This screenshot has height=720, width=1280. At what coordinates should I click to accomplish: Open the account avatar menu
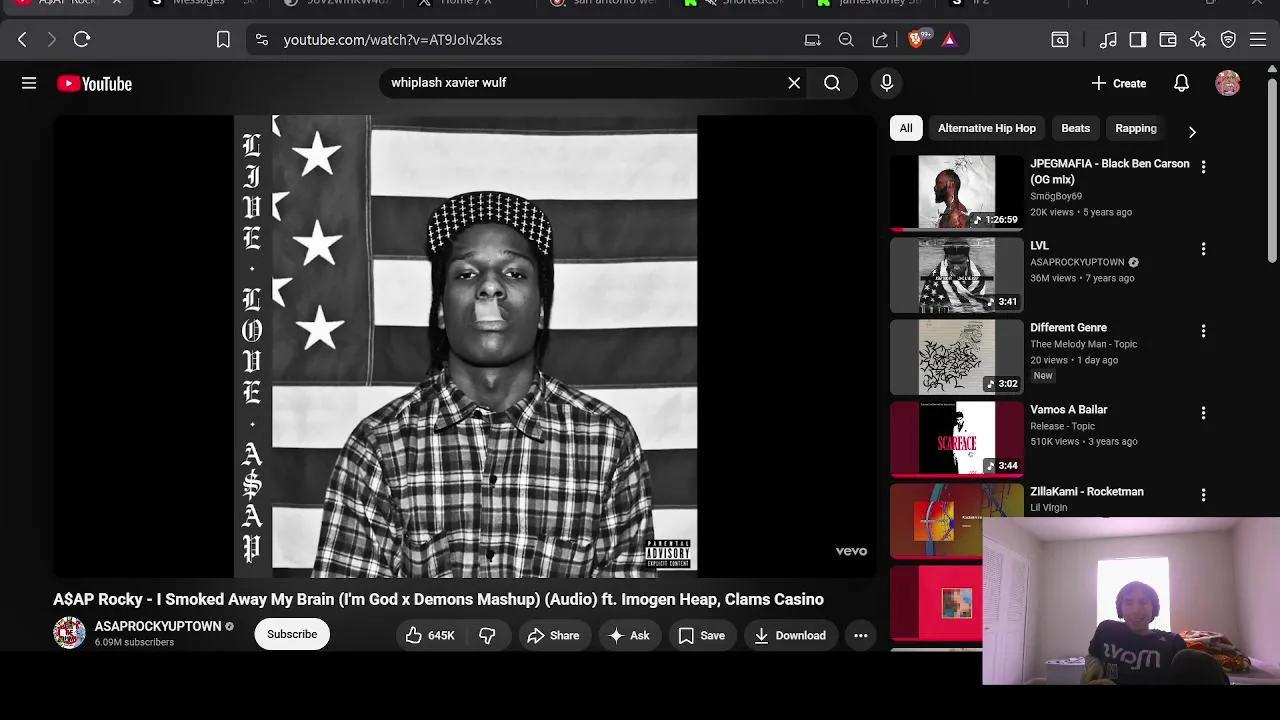(1228, 83)
